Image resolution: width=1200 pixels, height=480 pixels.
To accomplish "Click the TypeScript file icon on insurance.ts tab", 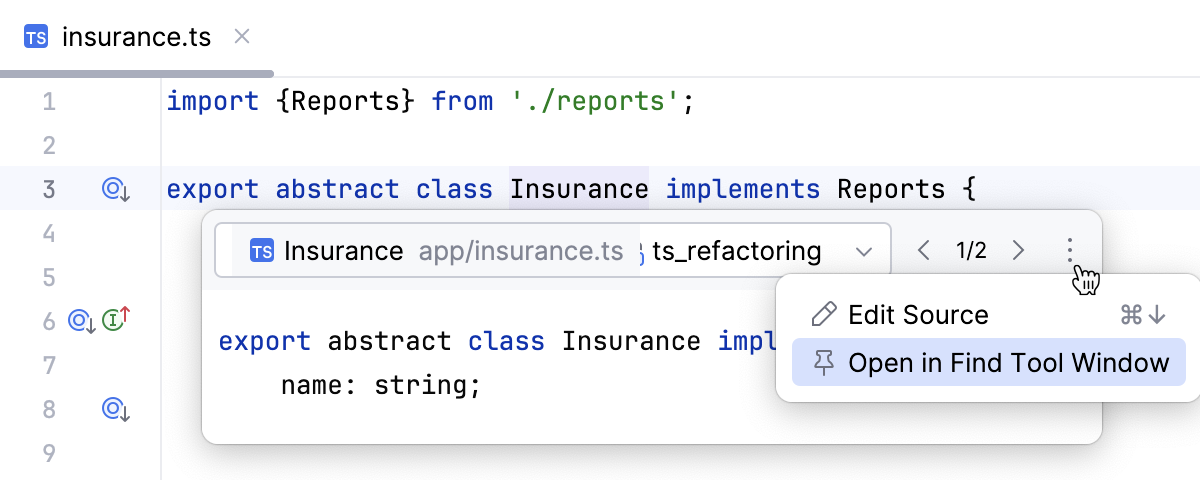I will click(36, 38).
